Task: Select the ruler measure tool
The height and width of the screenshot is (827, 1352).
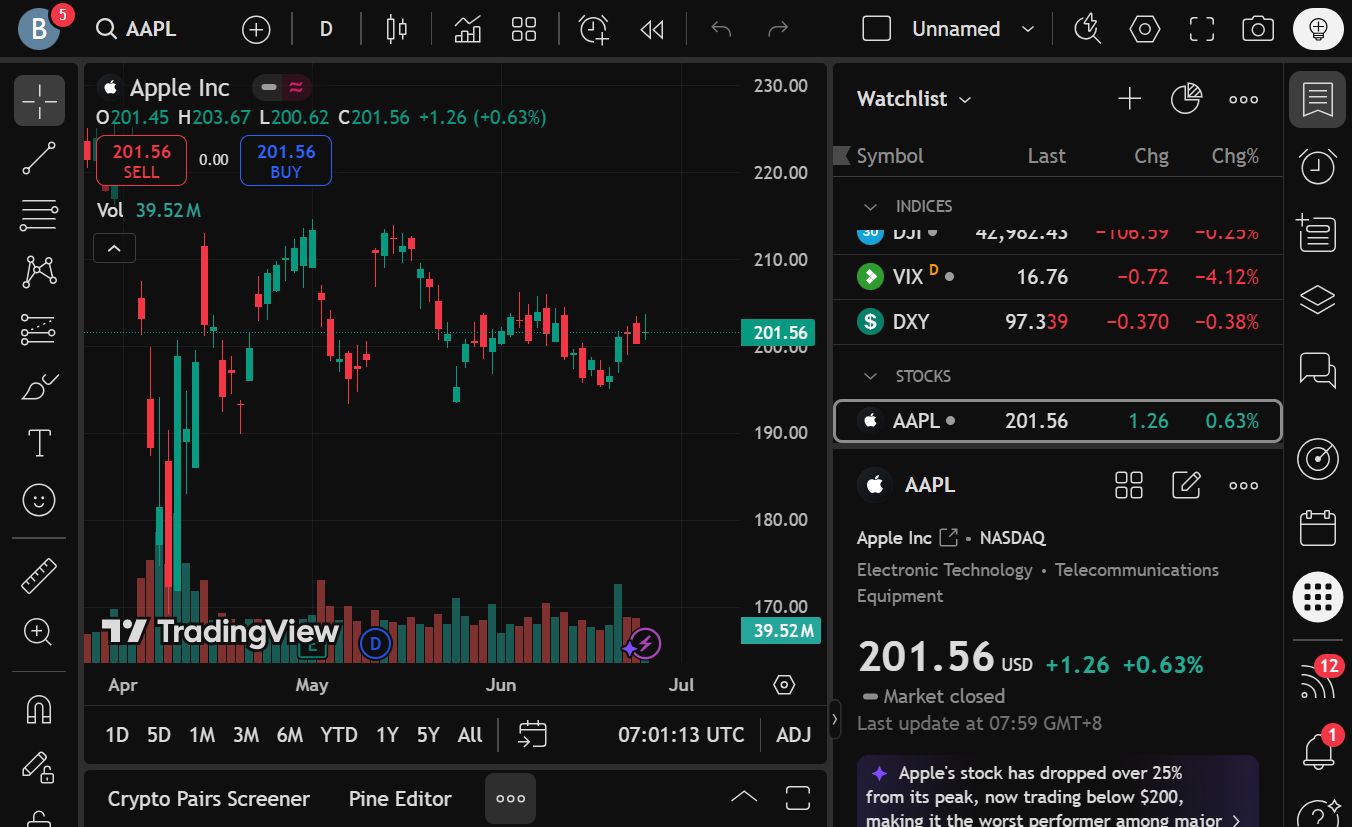Action: [39, 575]
